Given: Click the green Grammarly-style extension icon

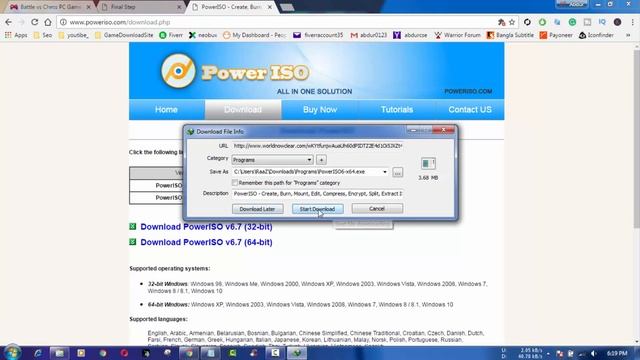Looking at the screenshot, I should (x=572, y=22).
